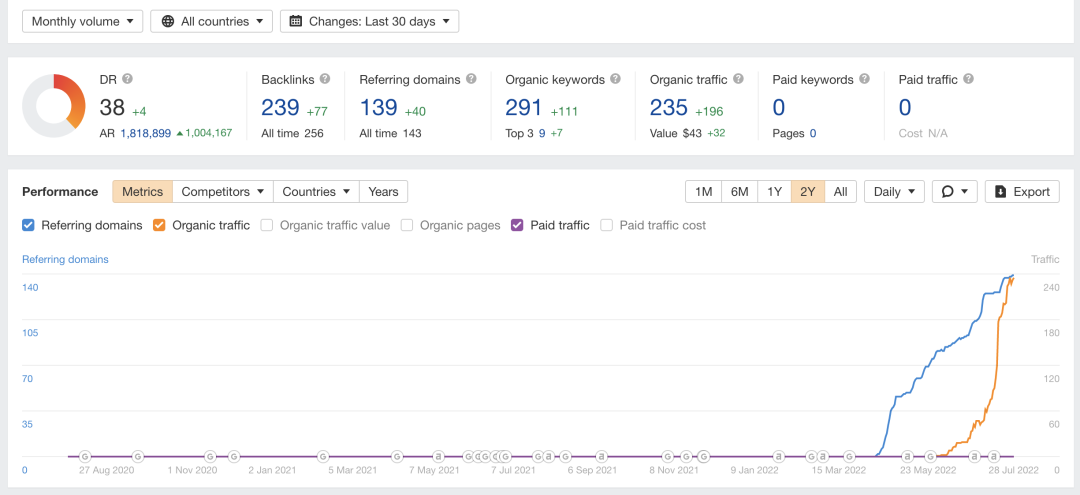Click help icon beside Paid keywords
1080x495 pixels.
click(863, 79)
